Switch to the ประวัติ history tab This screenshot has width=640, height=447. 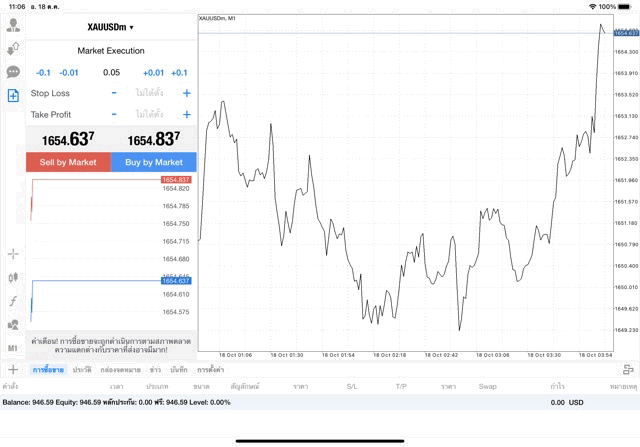[x=82, y=370]
